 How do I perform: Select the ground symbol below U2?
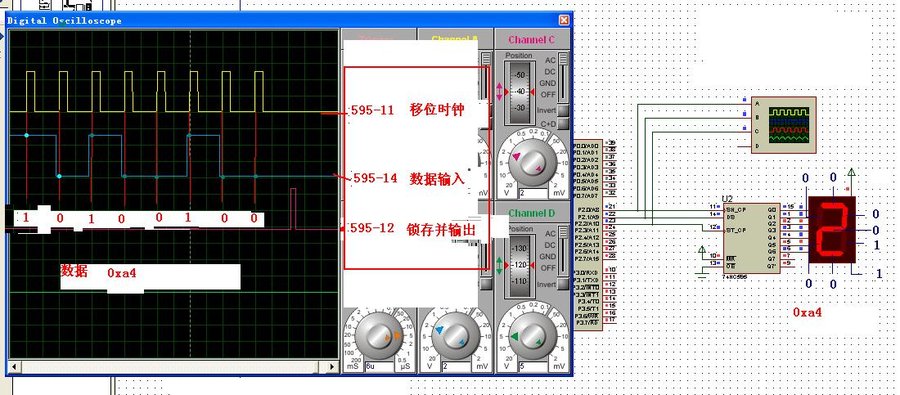click(702, 275)
